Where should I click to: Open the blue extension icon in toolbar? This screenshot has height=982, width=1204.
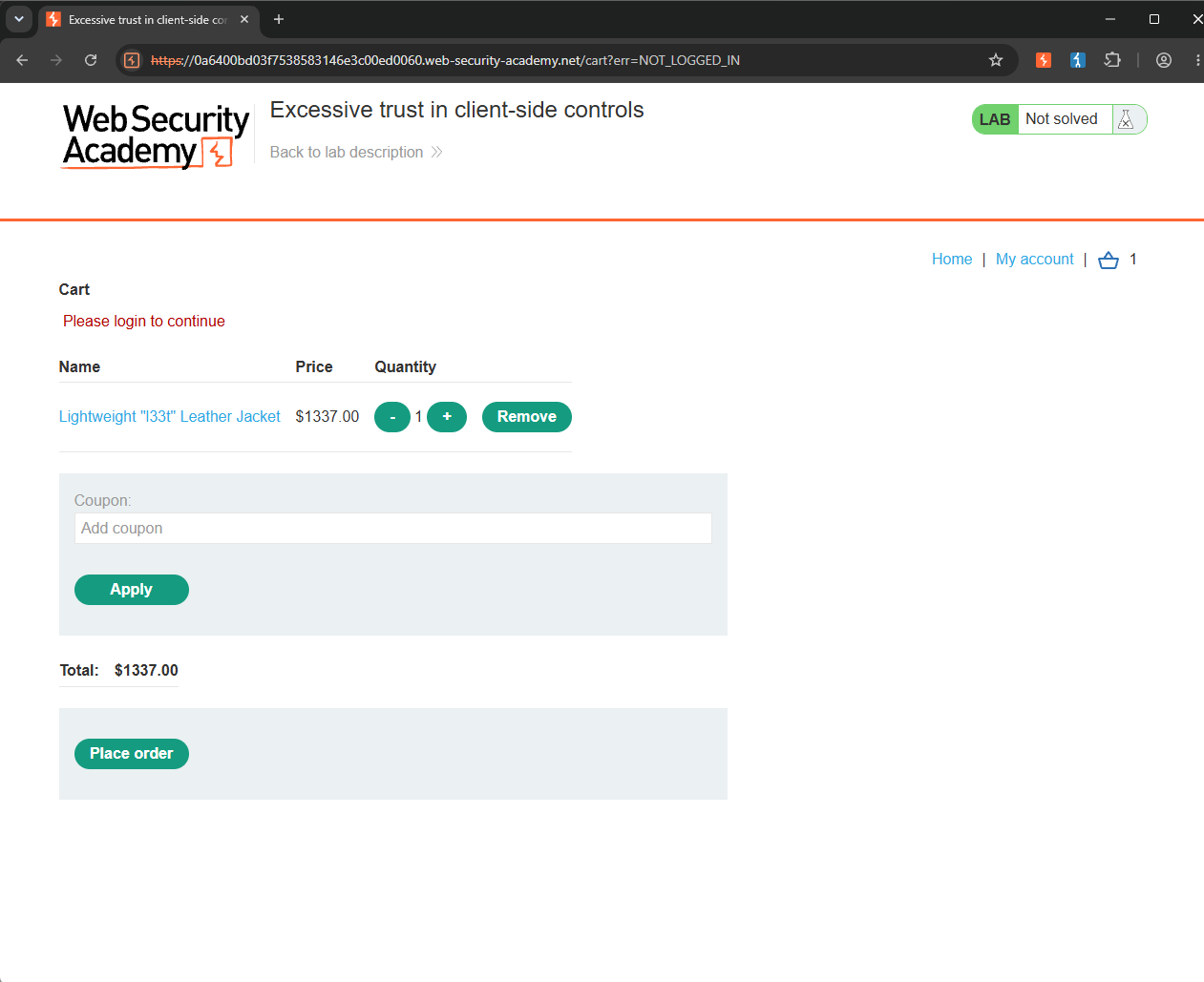click(x=1078, y=60)
